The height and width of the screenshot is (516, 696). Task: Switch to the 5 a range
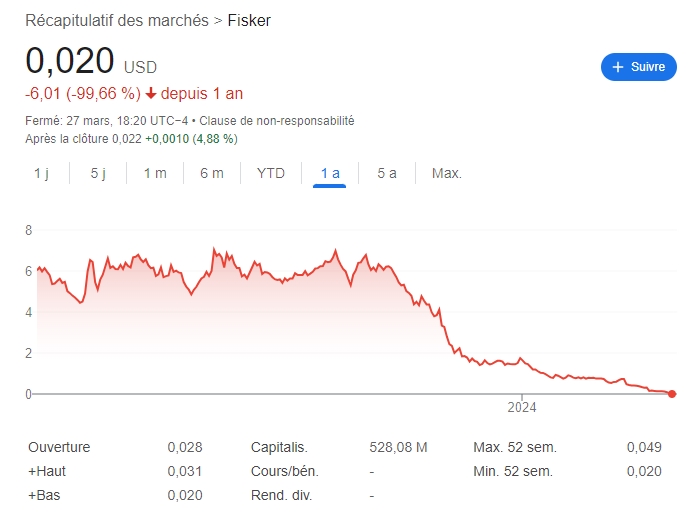click(387, 173)
